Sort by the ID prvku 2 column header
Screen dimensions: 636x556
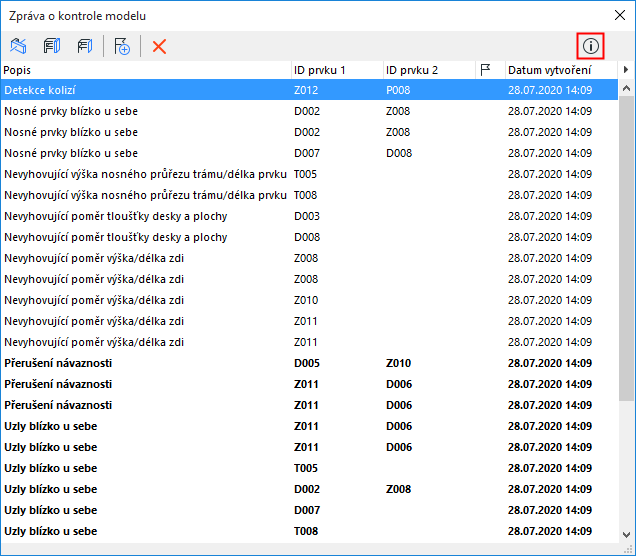point(429,70)
